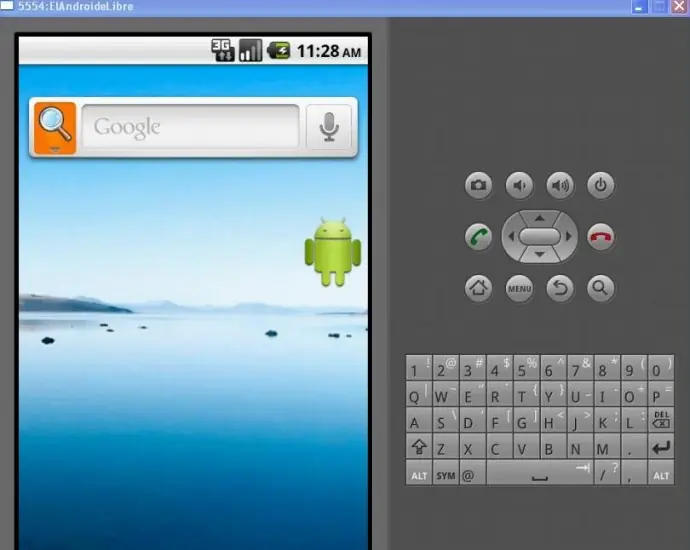Minimize the emulator window
The width and height of the screenshot is (690, 550).
639,7
